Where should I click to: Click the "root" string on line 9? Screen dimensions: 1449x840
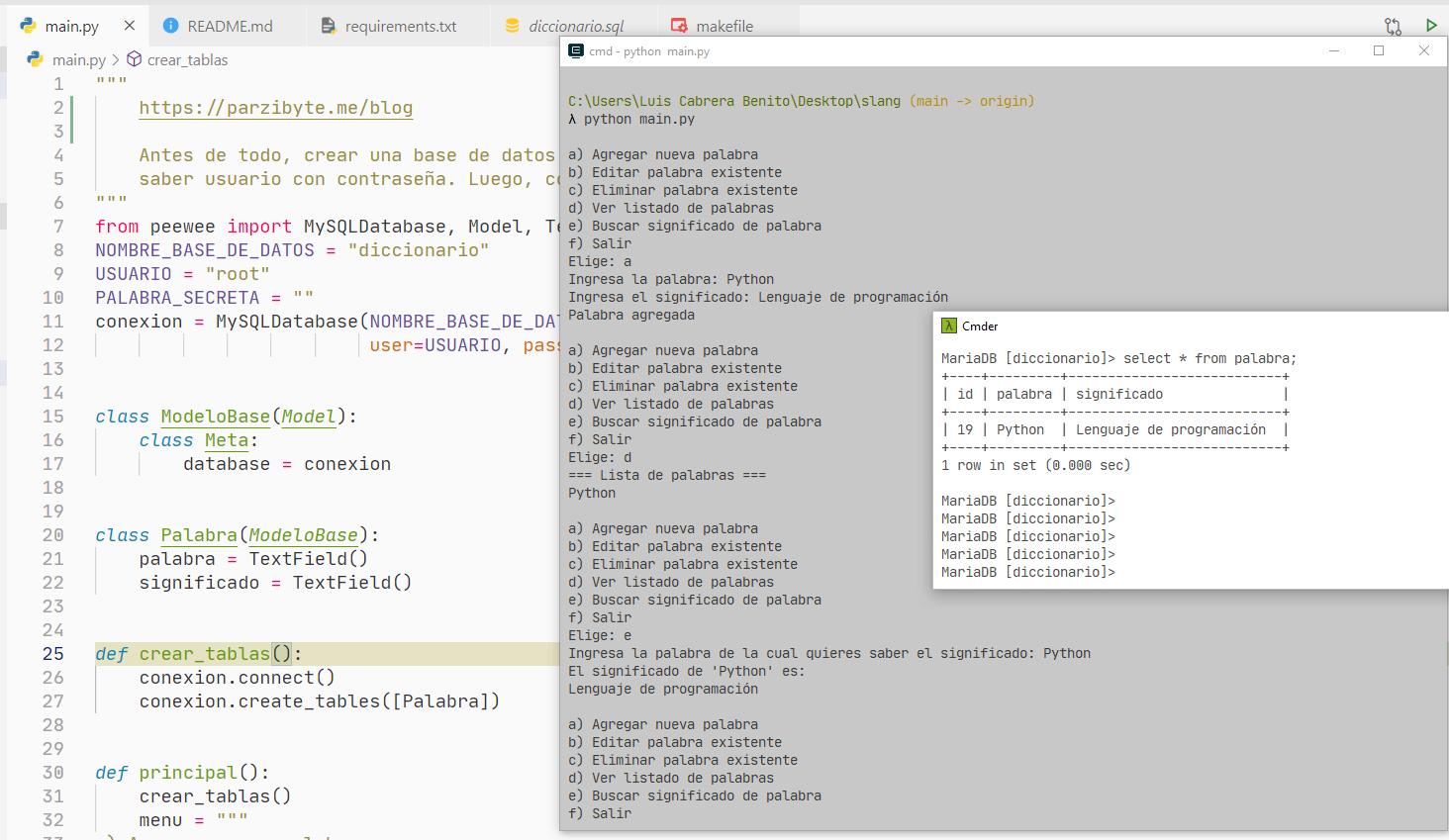pos(238,274)
